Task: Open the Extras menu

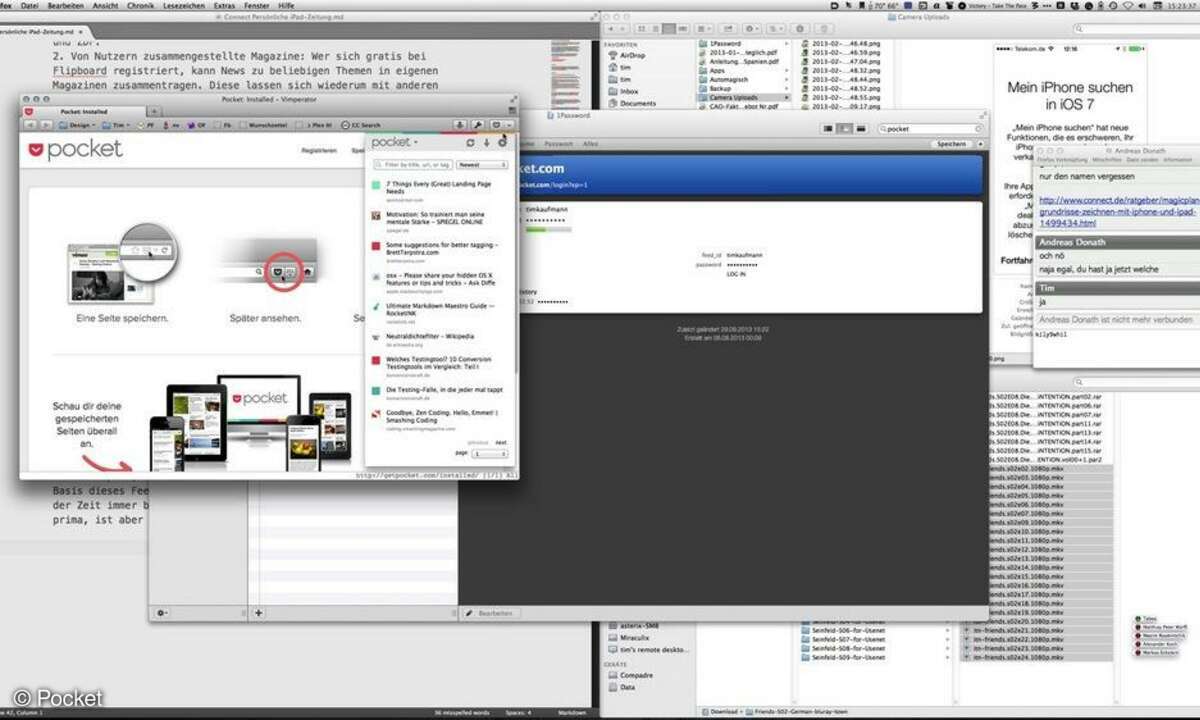Action: pyautogui.click(x=224, y=5)
